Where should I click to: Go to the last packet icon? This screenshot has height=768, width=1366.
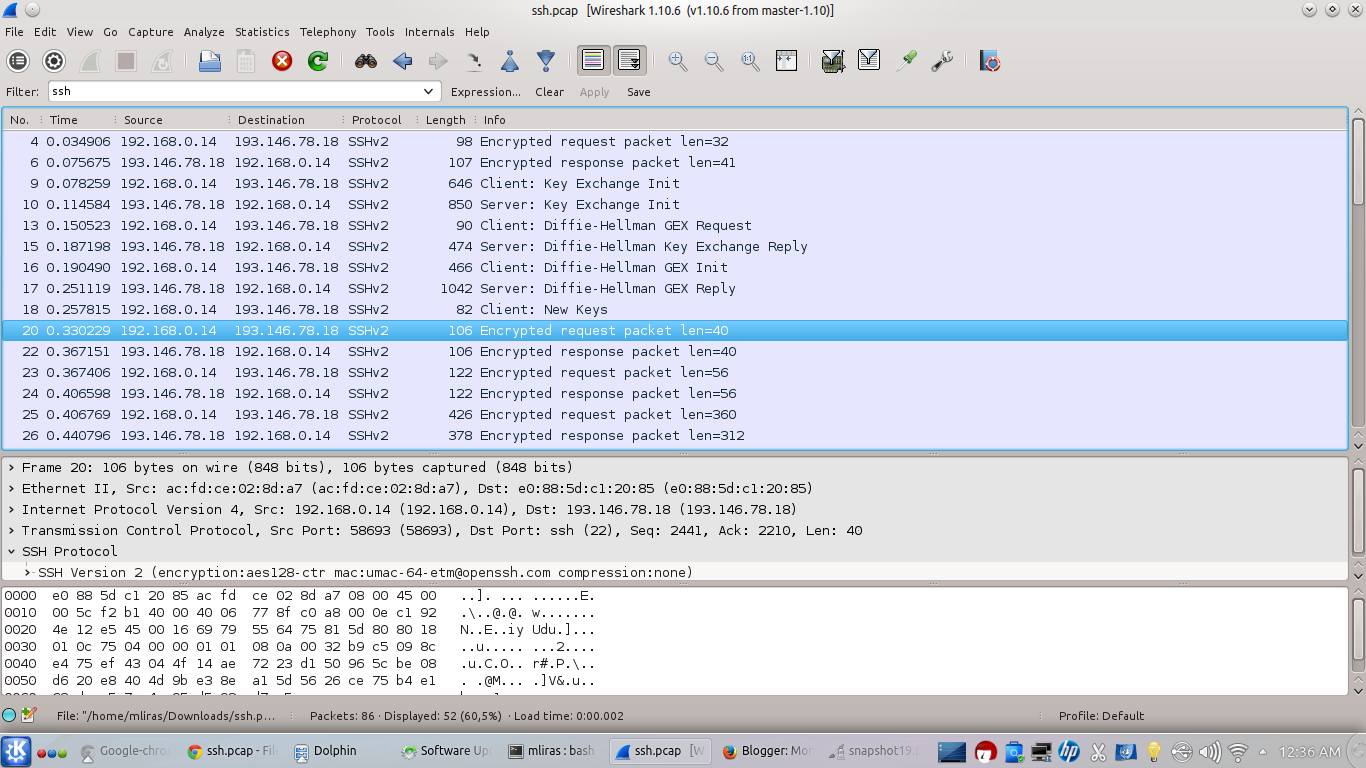[546, 61]
